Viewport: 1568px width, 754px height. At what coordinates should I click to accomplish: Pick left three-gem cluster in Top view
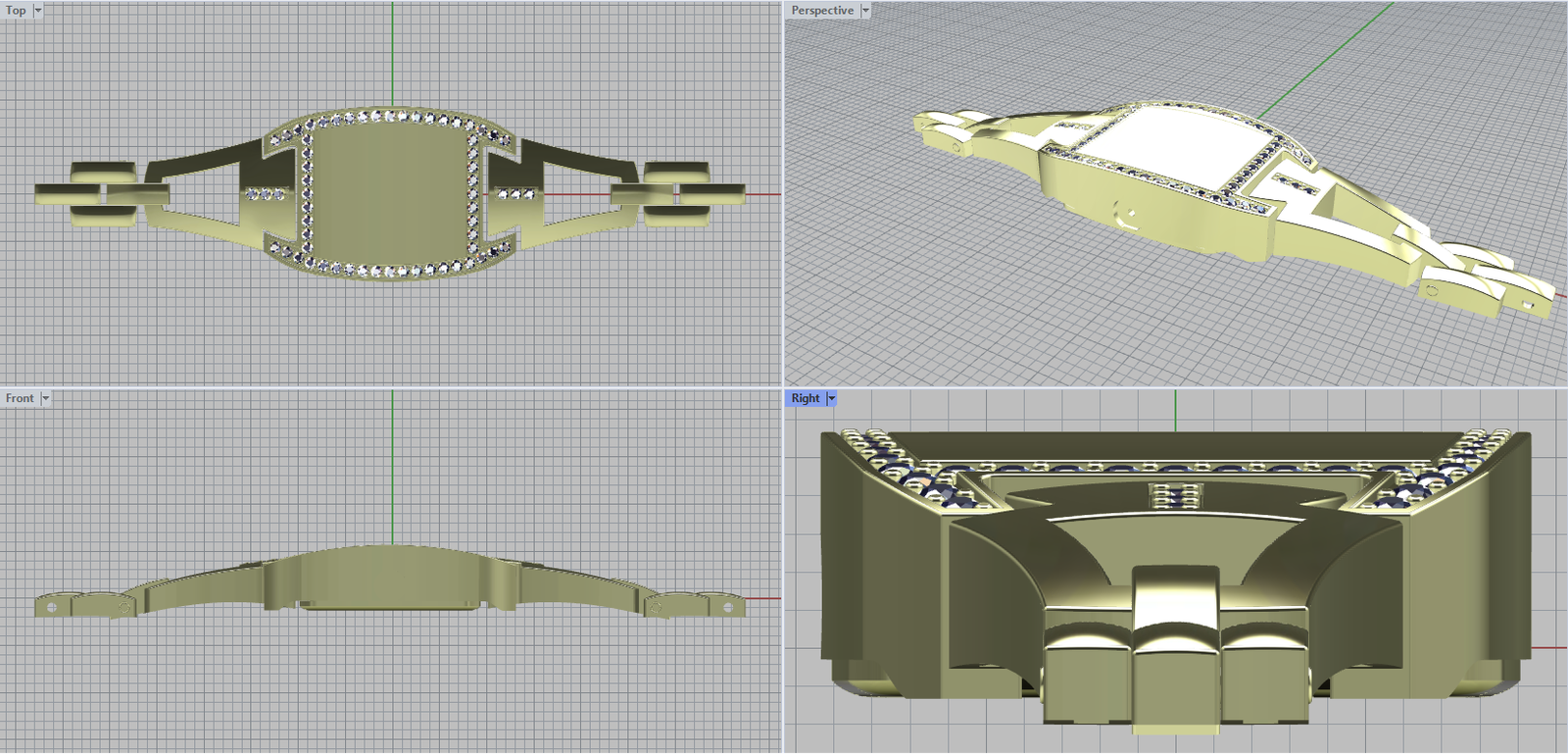tap(265, 194)
